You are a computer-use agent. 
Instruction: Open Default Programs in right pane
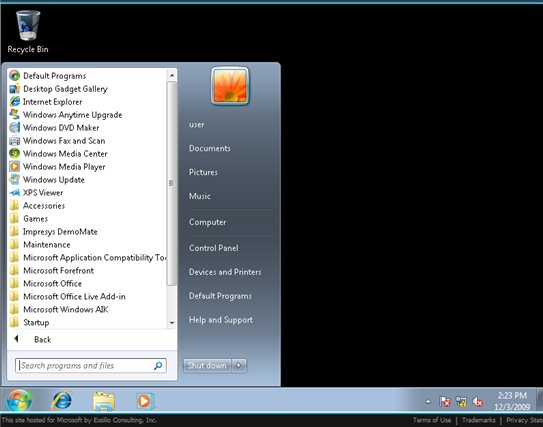(x=220, y=296)
